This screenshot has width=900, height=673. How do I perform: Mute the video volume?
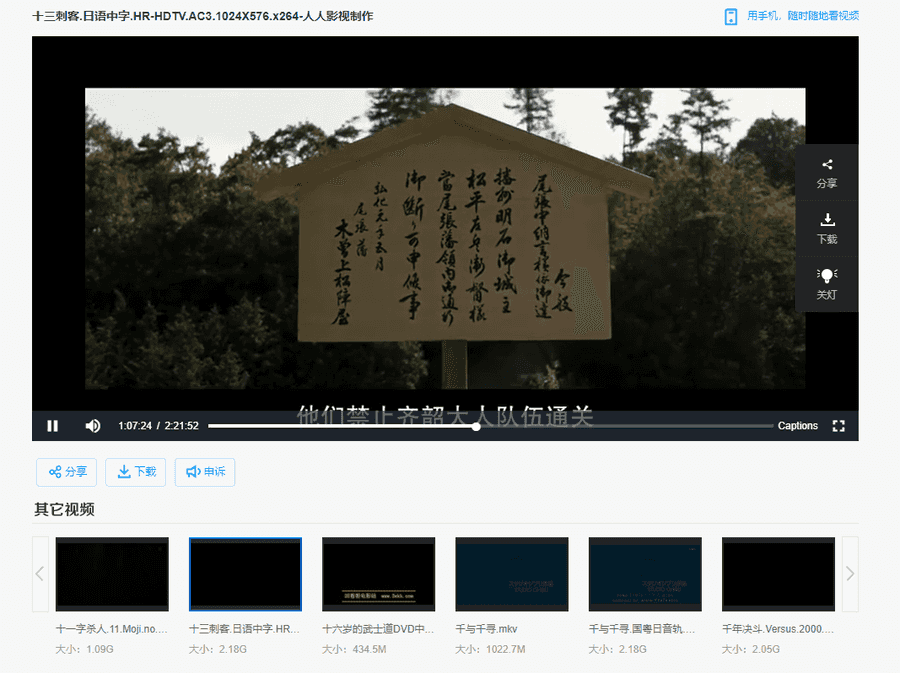(92, 426)
